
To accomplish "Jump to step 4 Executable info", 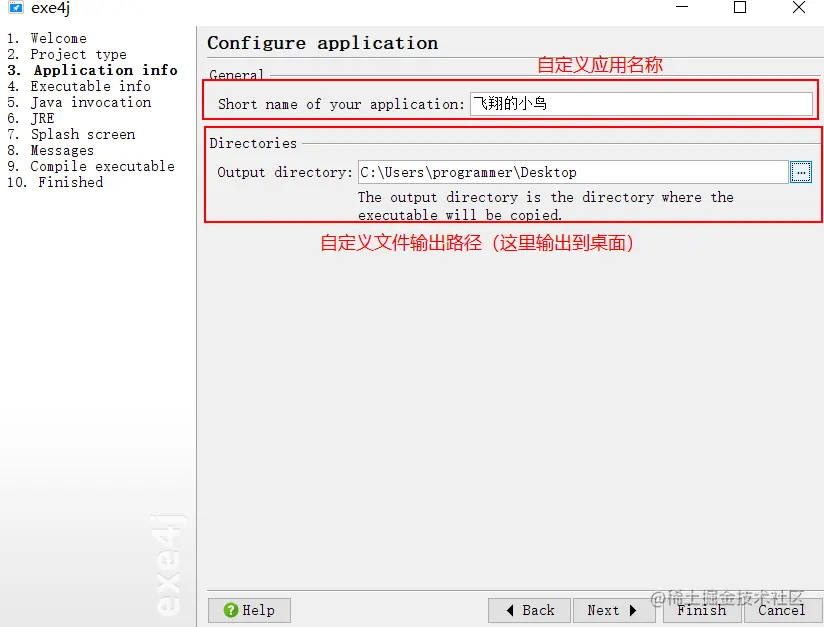I will point(79,86).
